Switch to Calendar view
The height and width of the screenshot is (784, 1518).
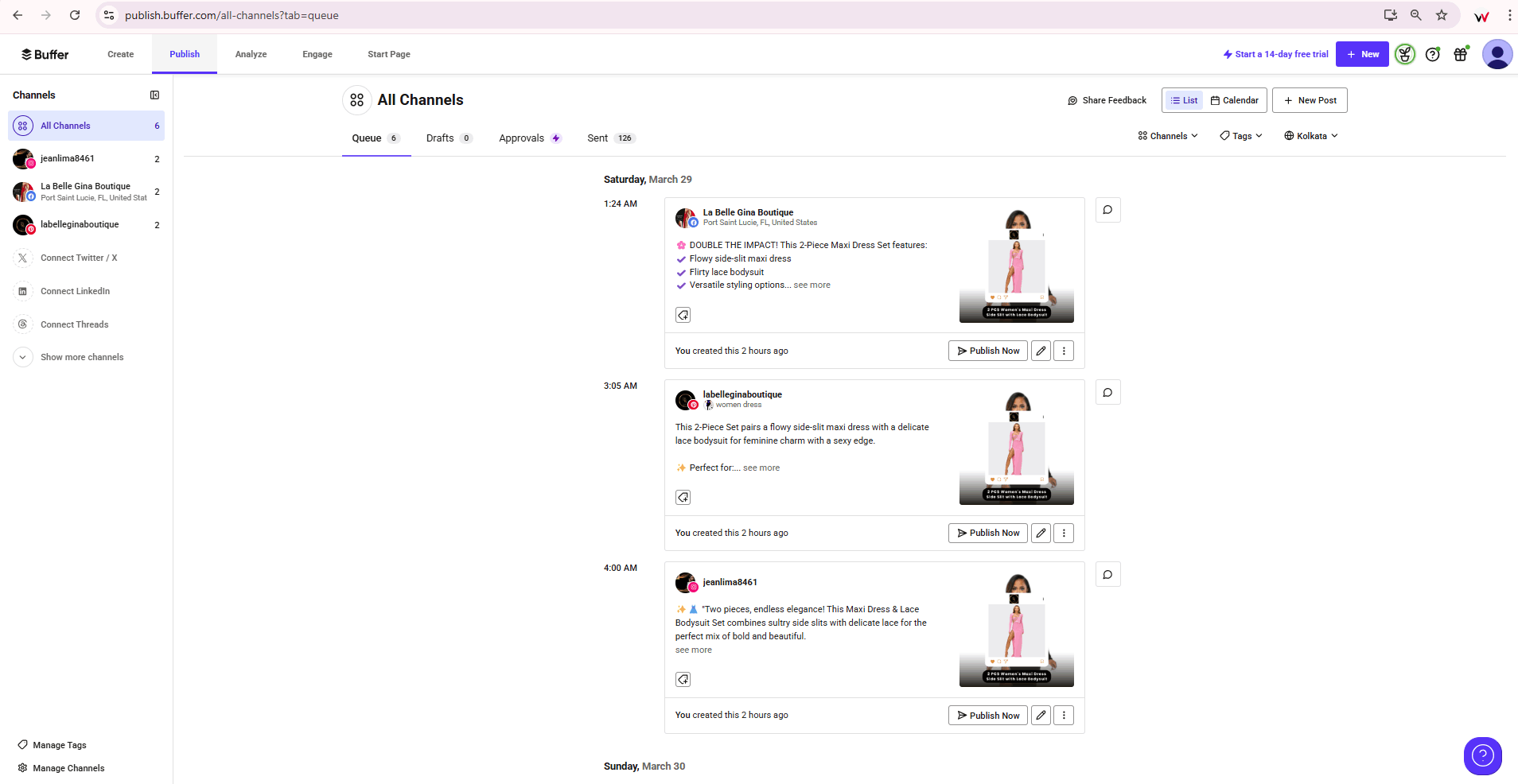pyautogui.click(x=1234, y=100)
